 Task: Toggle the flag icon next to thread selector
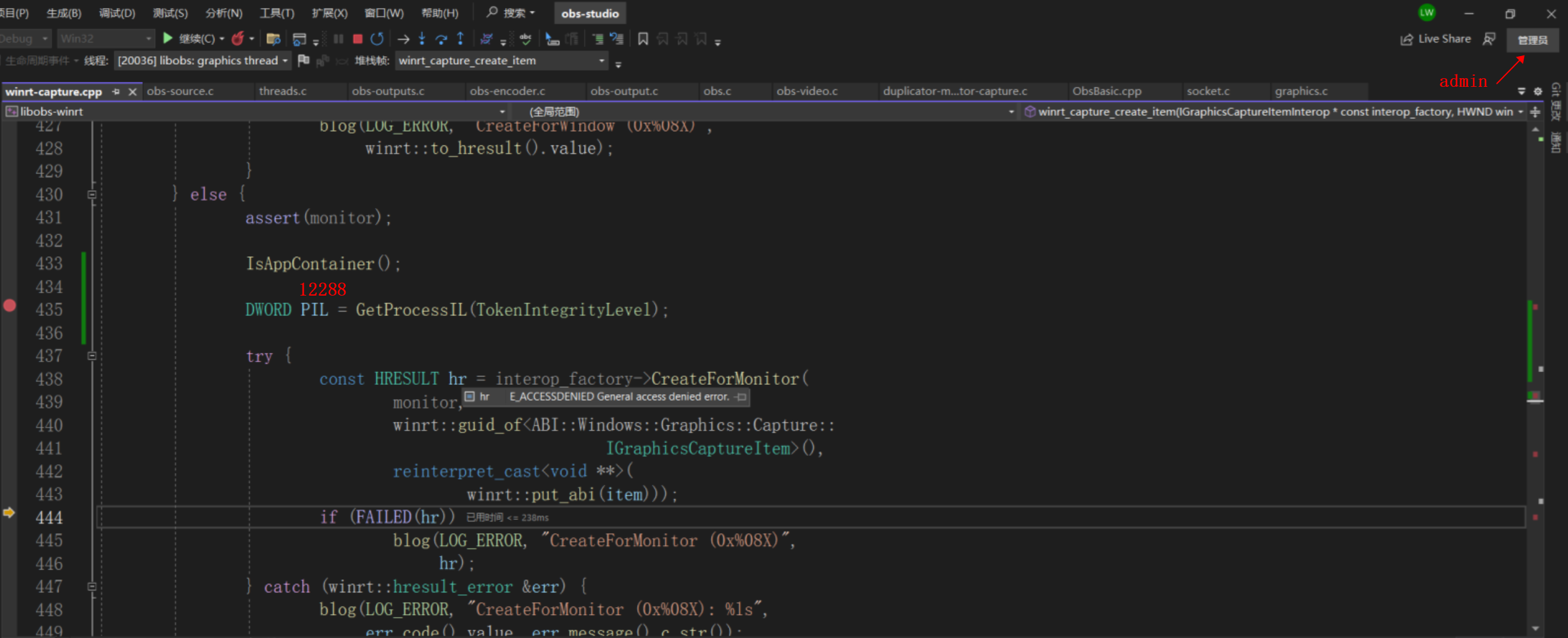coord(303,60)
